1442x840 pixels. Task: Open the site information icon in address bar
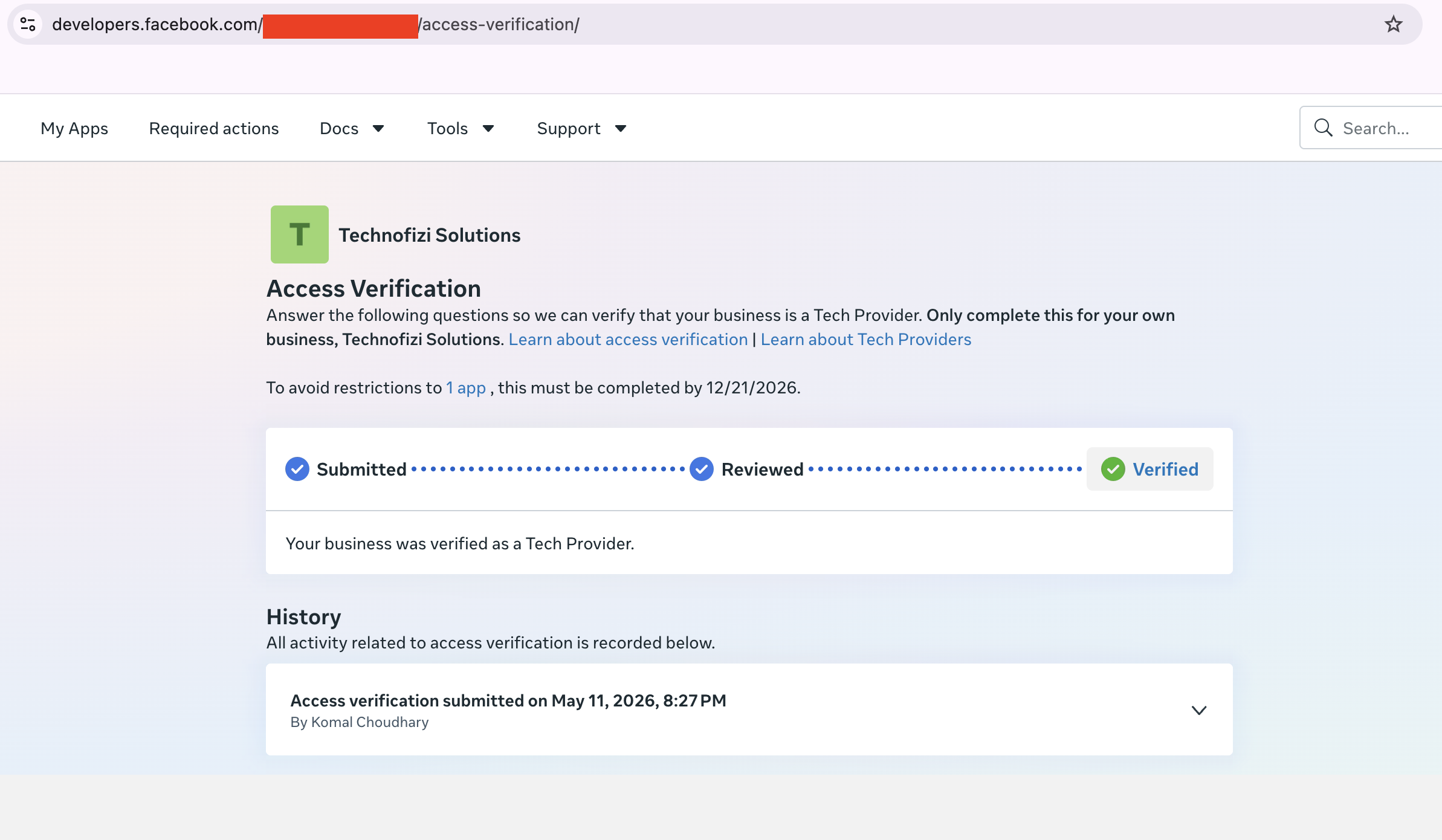point(28,24)
